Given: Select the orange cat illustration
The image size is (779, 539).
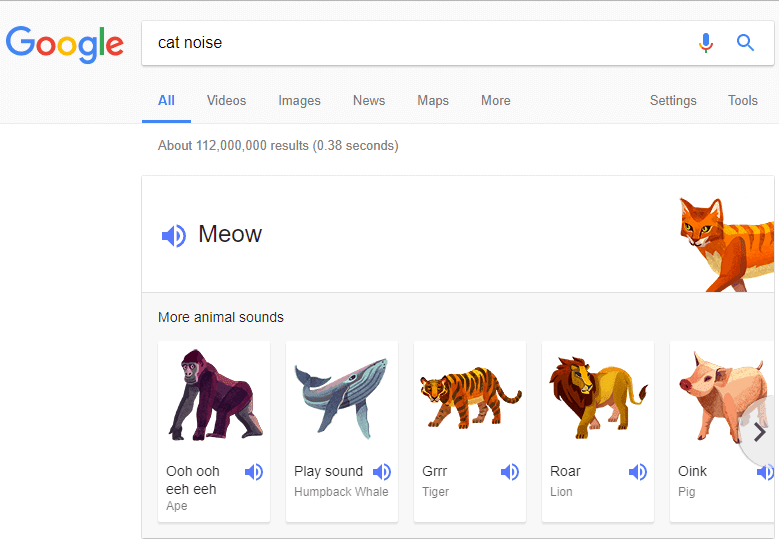Looking at the screenshot, I should point(726,244).
